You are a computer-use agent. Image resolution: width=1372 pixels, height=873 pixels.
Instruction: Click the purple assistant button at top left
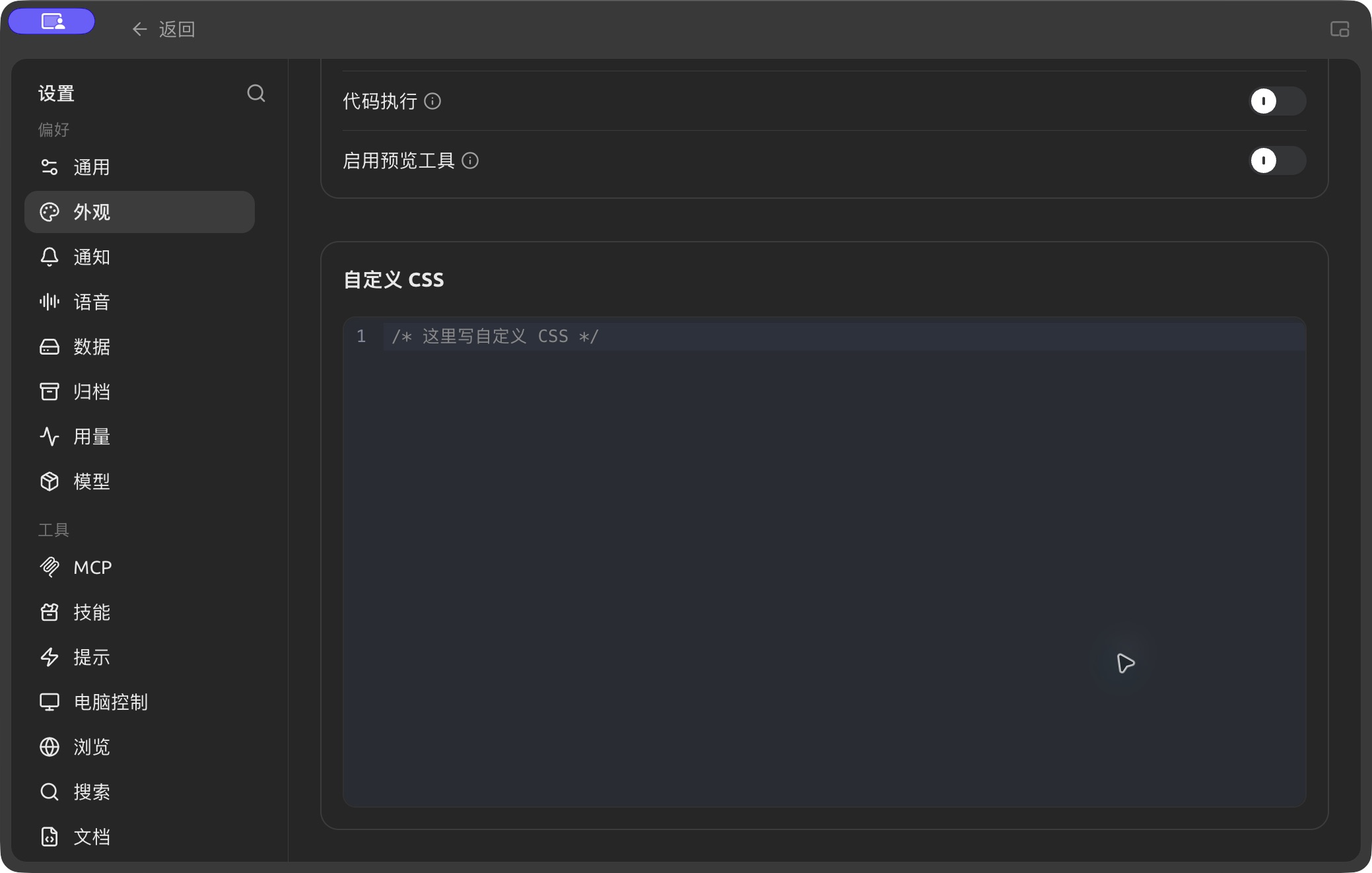tap(51, 21)
